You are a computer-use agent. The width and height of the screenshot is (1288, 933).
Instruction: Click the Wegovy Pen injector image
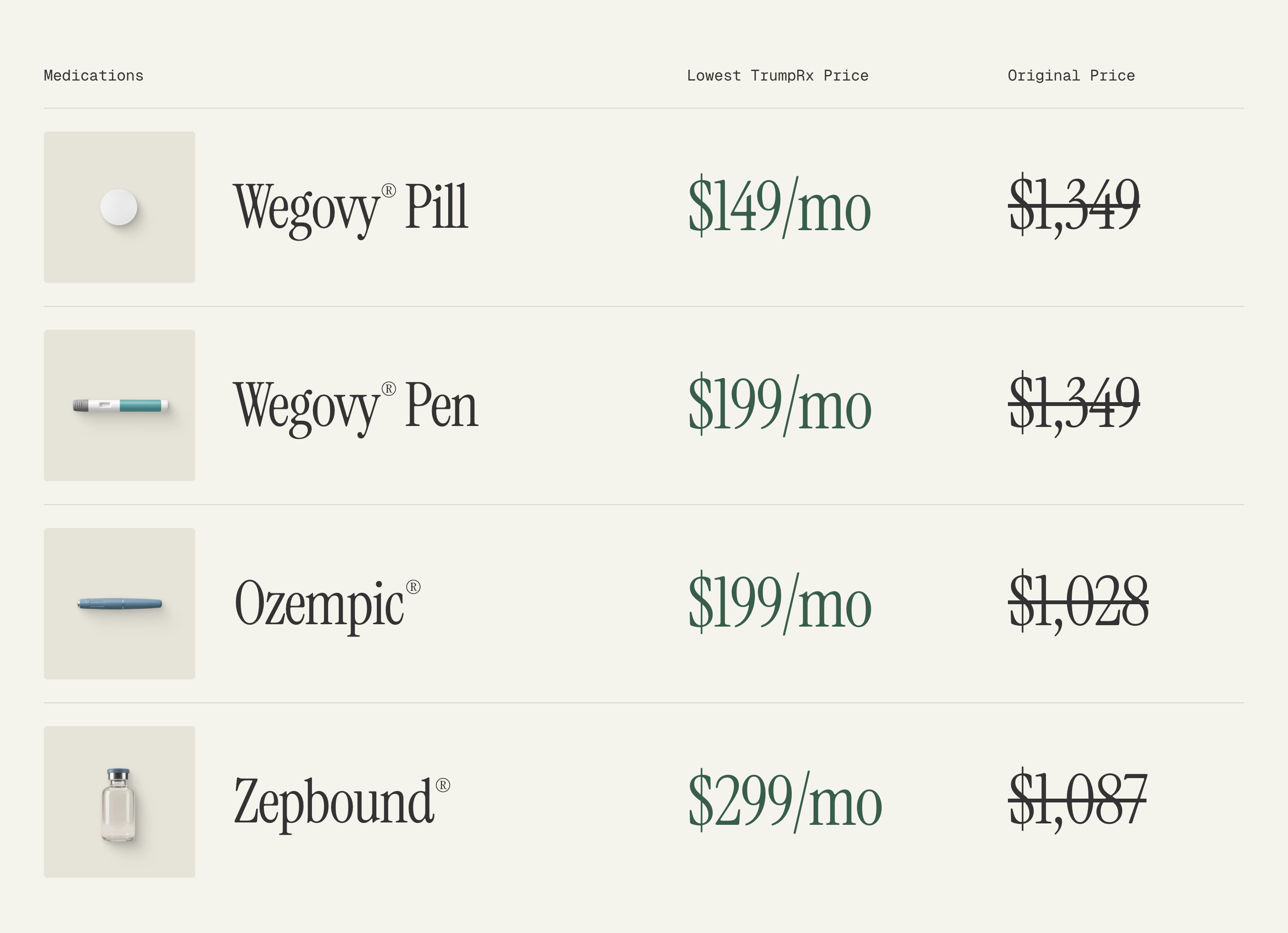[121, 406]
